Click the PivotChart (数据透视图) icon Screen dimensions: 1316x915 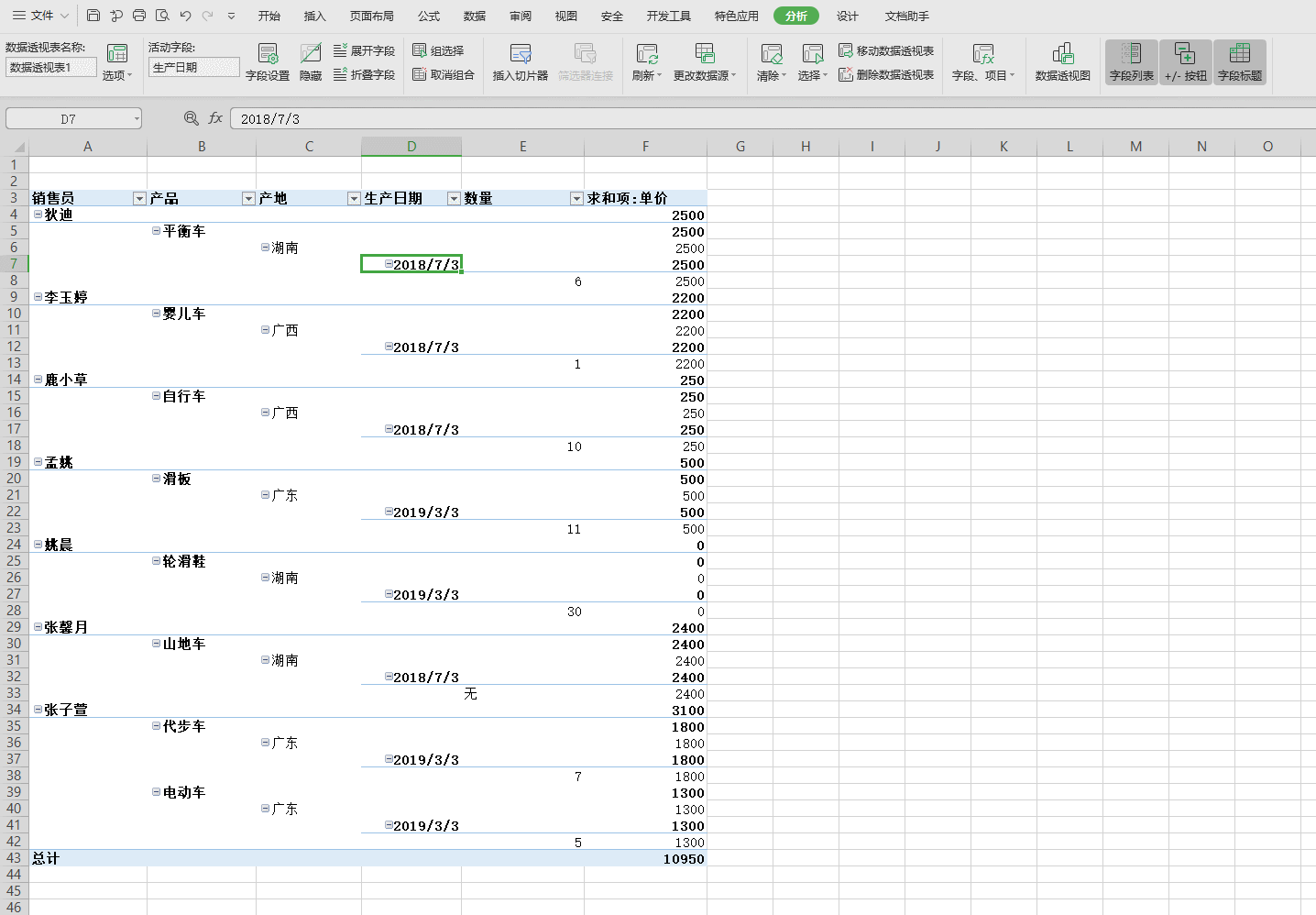tap(1062, 54)
